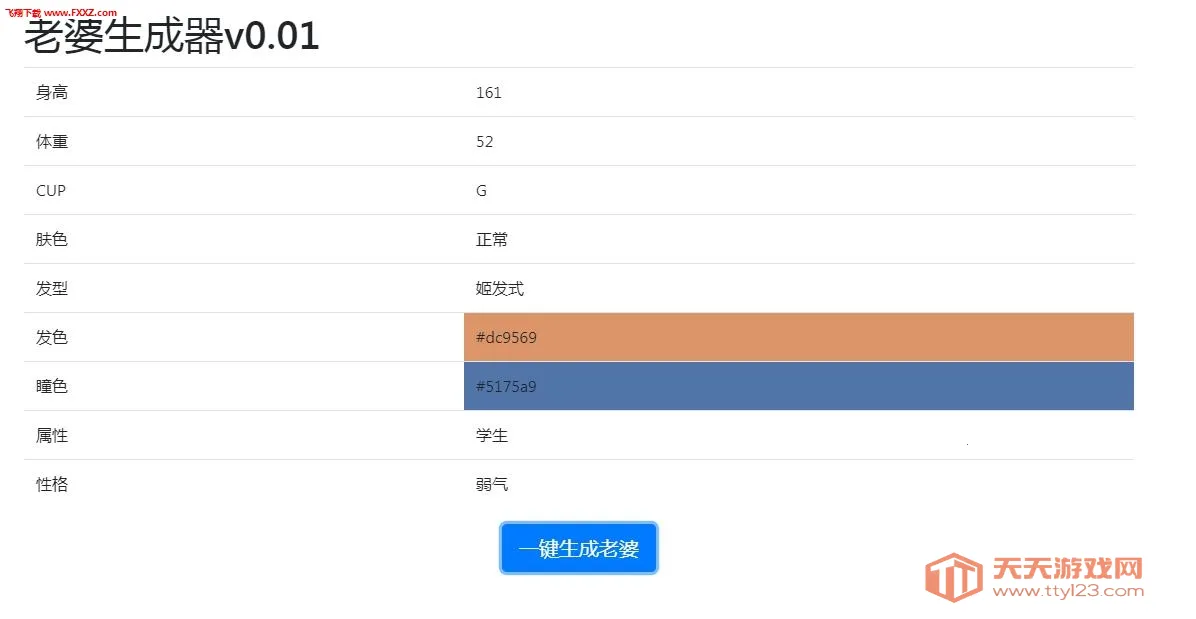Click the CUP attribute label
The image size is (1196, 619).
(50, 190)
